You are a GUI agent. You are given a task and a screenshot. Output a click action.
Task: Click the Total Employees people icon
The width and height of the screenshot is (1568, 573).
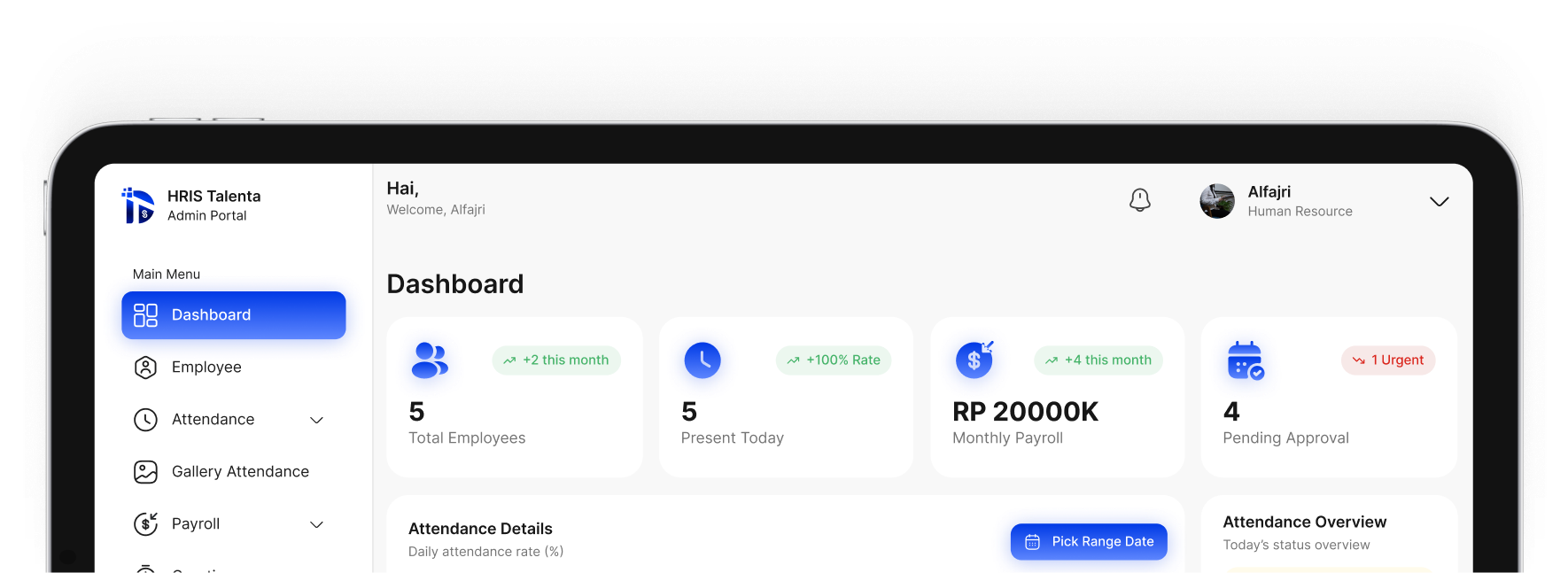[431, 360]
